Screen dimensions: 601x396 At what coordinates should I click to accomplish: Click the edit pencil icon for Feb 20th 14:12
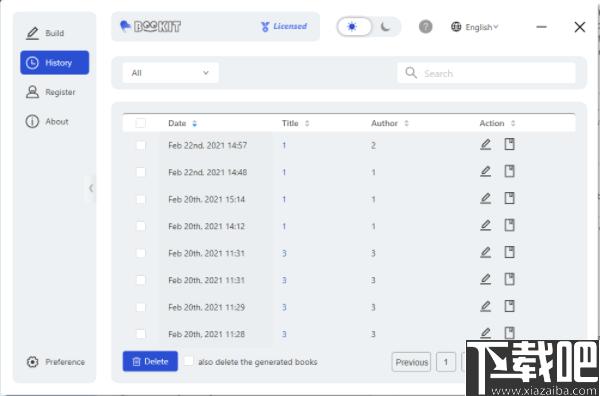(x=486, y=225)
